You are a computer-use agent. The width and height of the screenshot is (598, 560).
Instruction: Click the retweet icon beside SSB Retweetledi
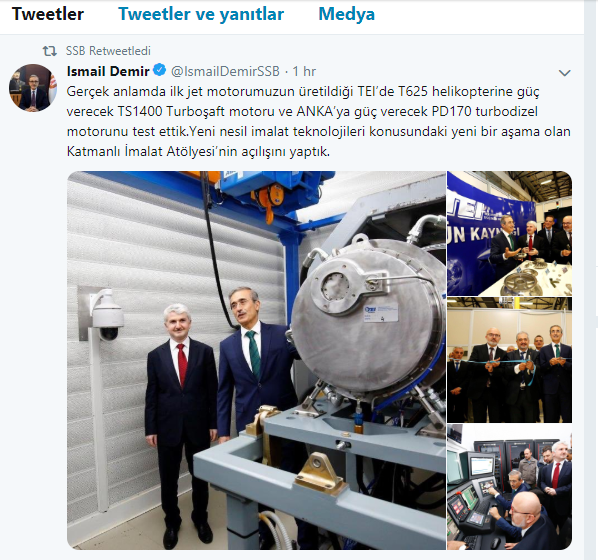point(50,51)
